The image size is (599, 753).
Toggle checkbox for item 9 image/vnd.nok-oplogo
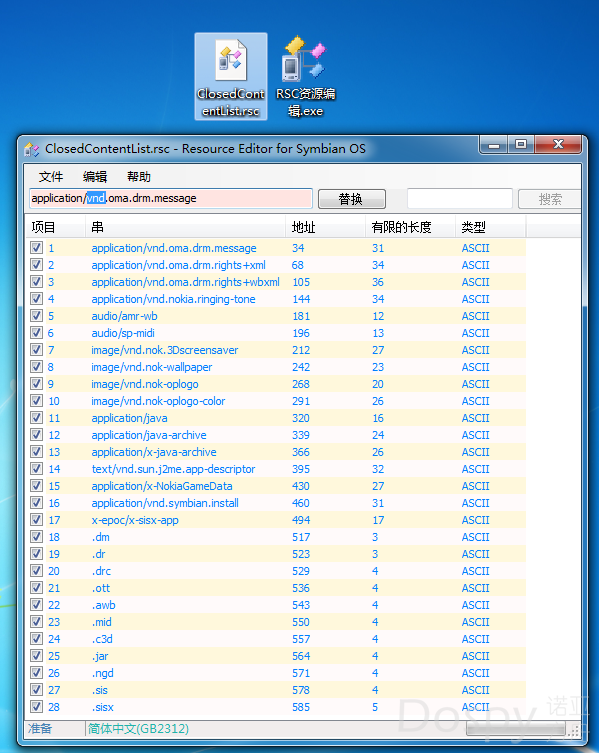click(x=37, y=384)
